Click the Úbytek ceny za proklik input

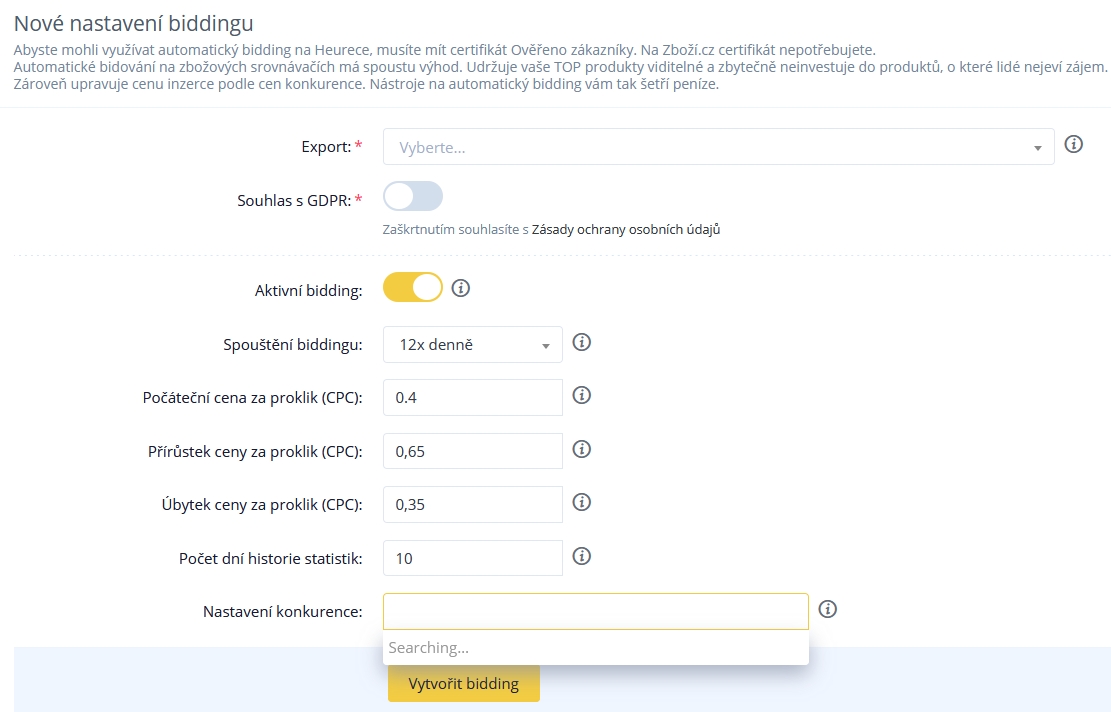coord(473,504)
